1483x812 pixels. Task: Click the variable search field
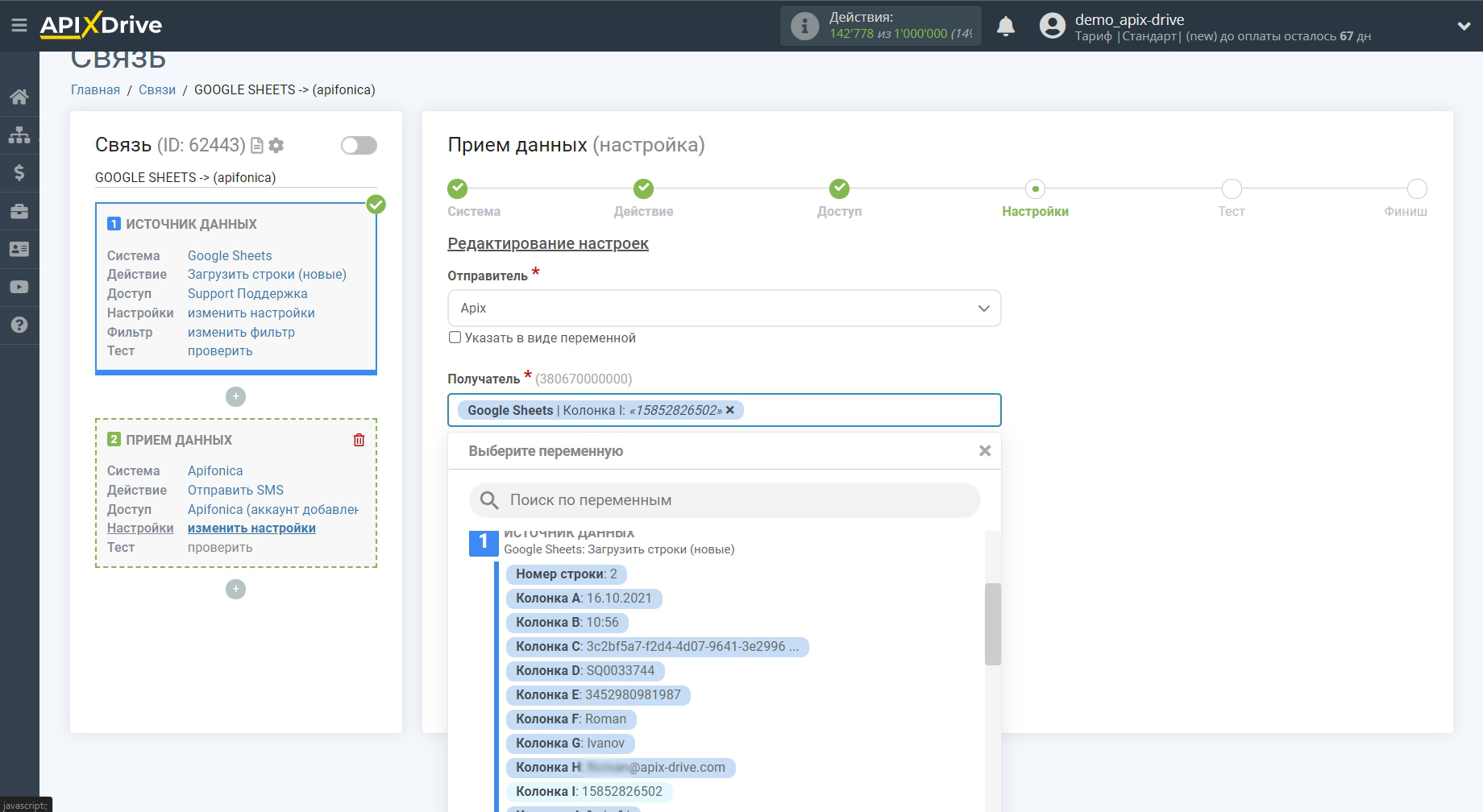[724, 500]
